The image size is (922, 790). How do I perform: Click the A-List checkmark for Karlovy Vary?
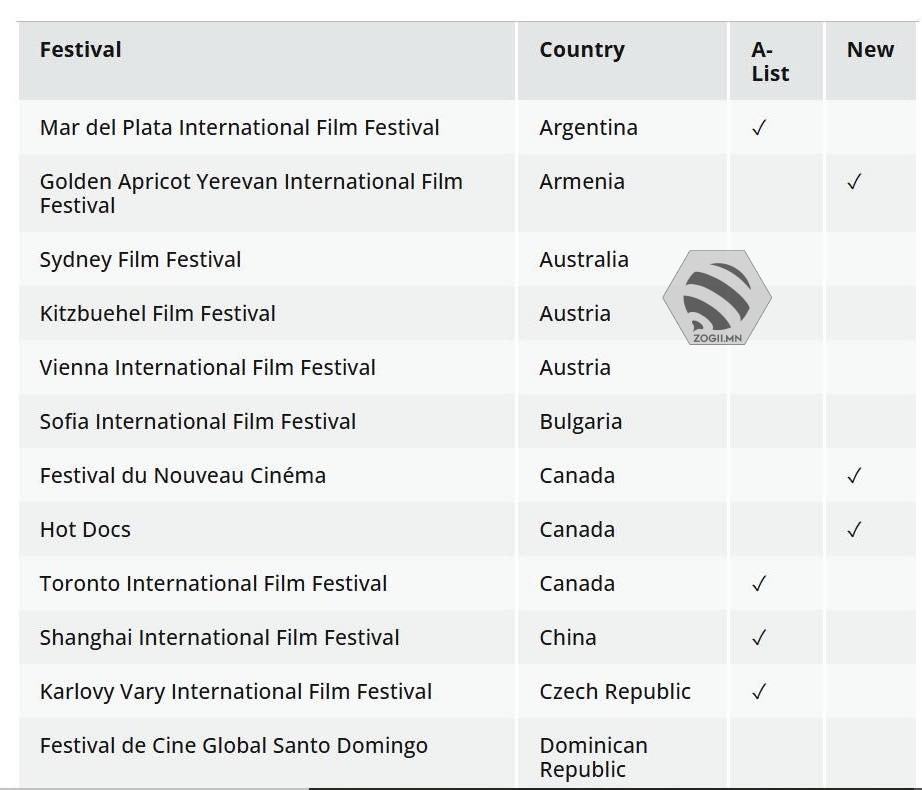pos(759,692)
